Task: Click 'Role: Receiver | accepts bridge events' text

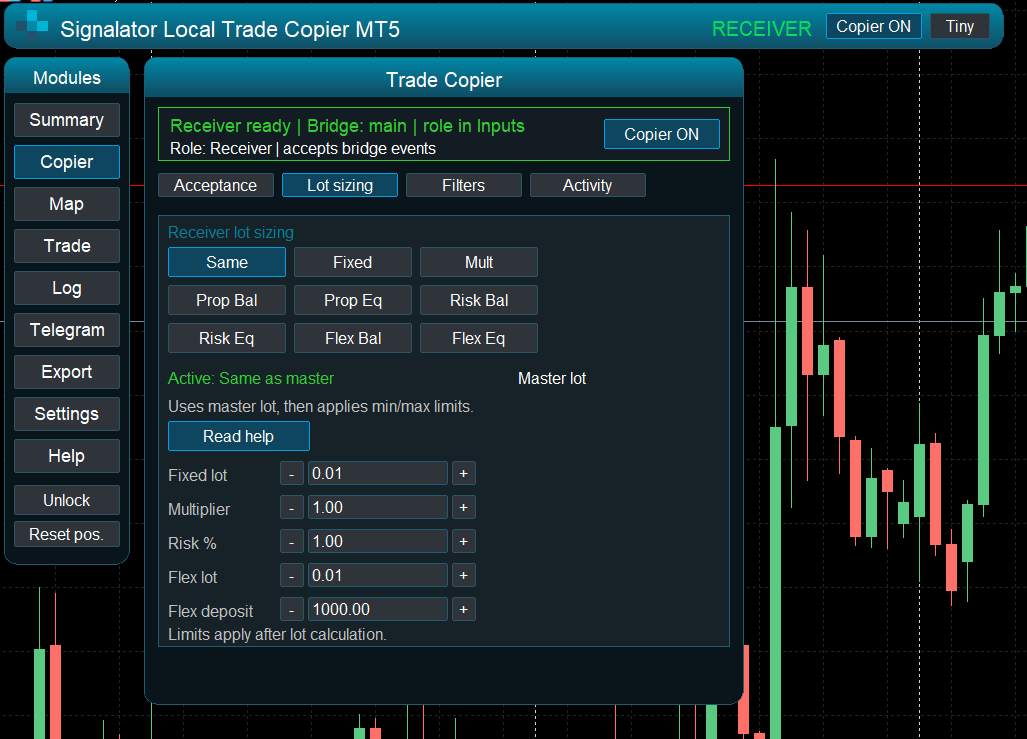Action: [x=303, y=149]
